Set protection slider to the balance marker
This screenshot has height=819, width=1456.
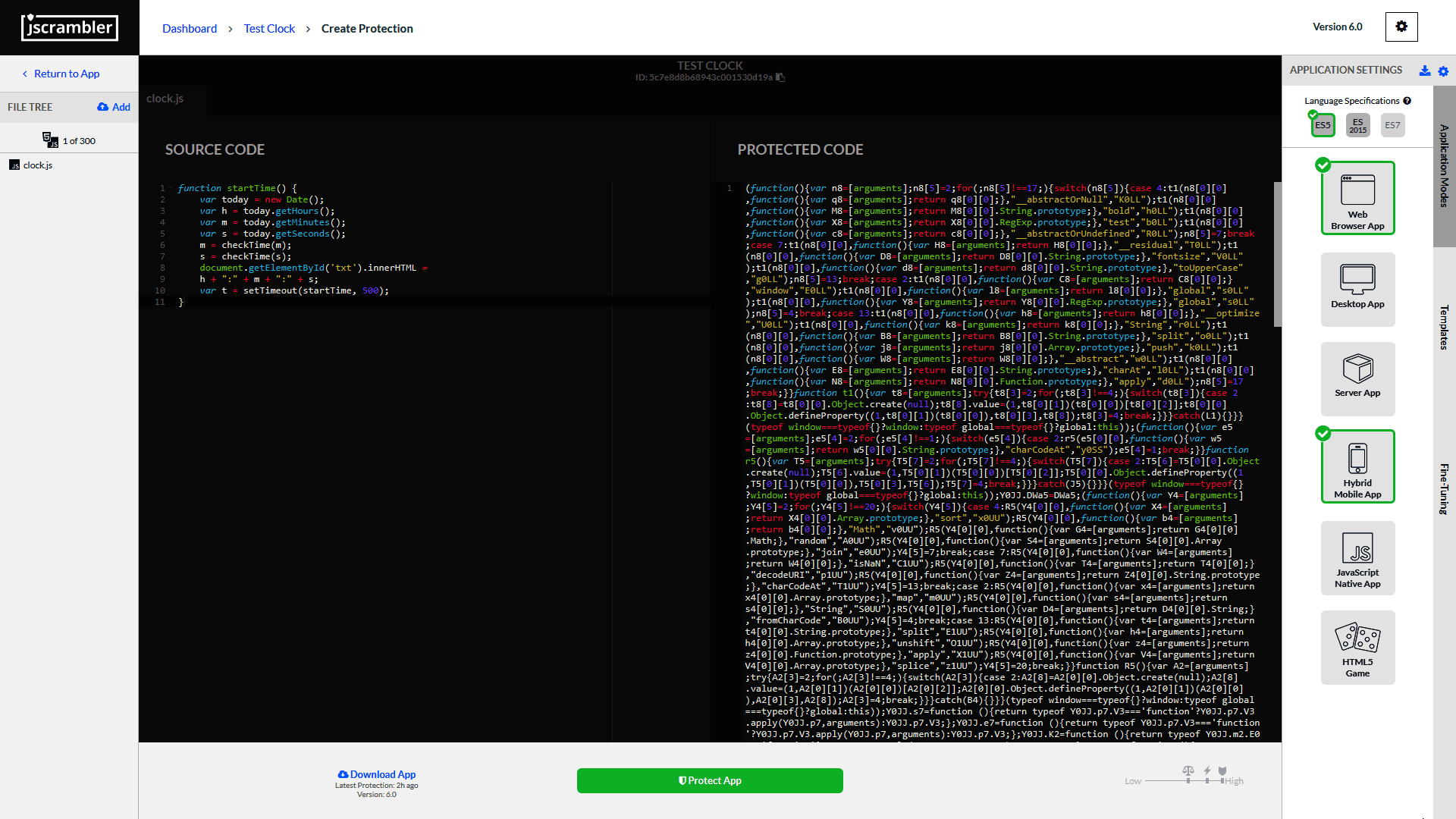pos(1188,780)
